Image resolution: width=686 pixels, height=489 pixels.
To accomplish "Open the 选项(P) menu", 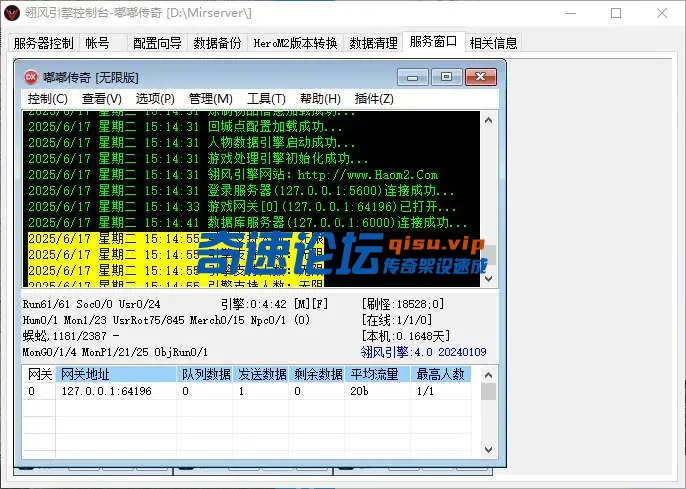I will point(155,99).
